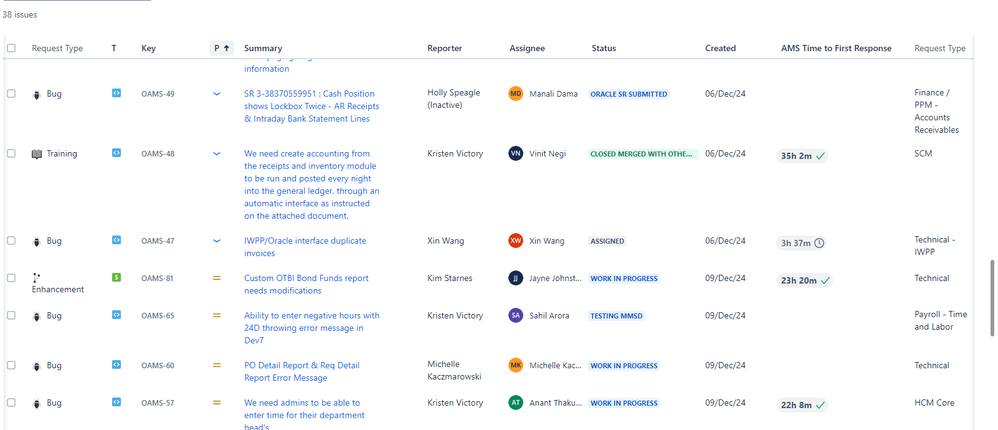The image size is (998, 430).
Task: Select the checkbox for issue OAMS-47
Action: (x=11, y=240)
